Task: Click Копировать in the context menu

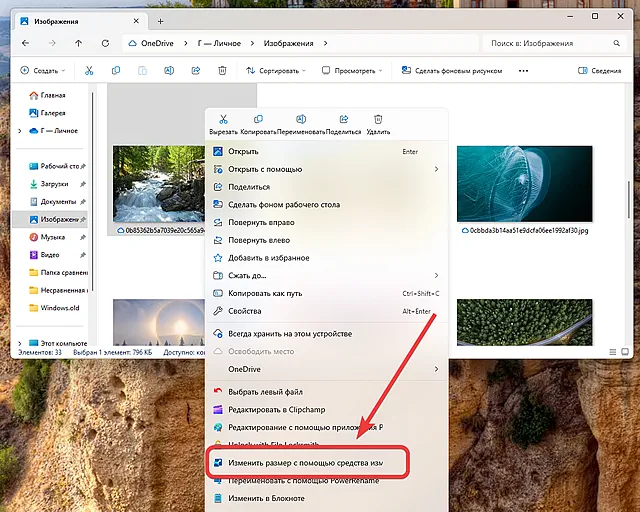Action: pyautogui.click(x=258, y=125)
